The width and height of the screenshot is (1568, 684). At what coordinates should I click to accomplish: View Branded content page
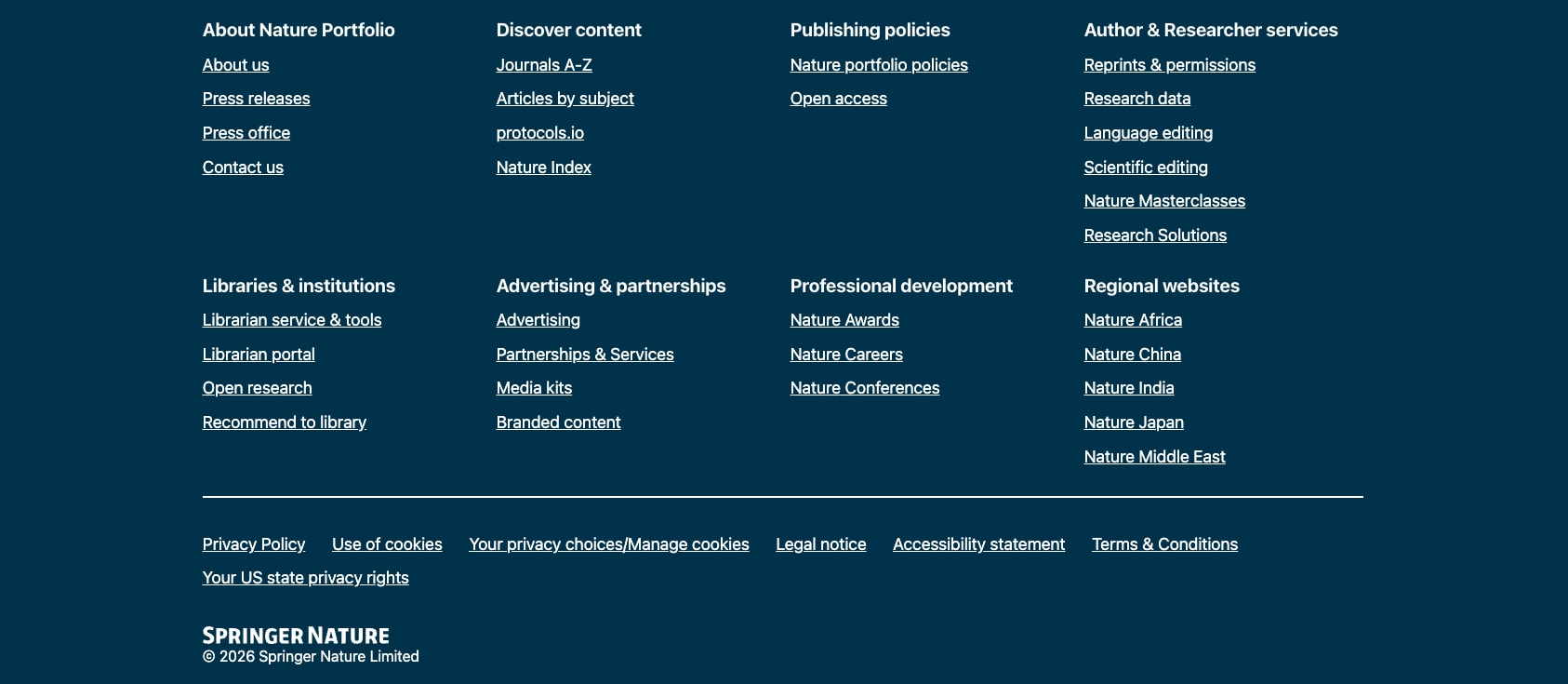558,422
